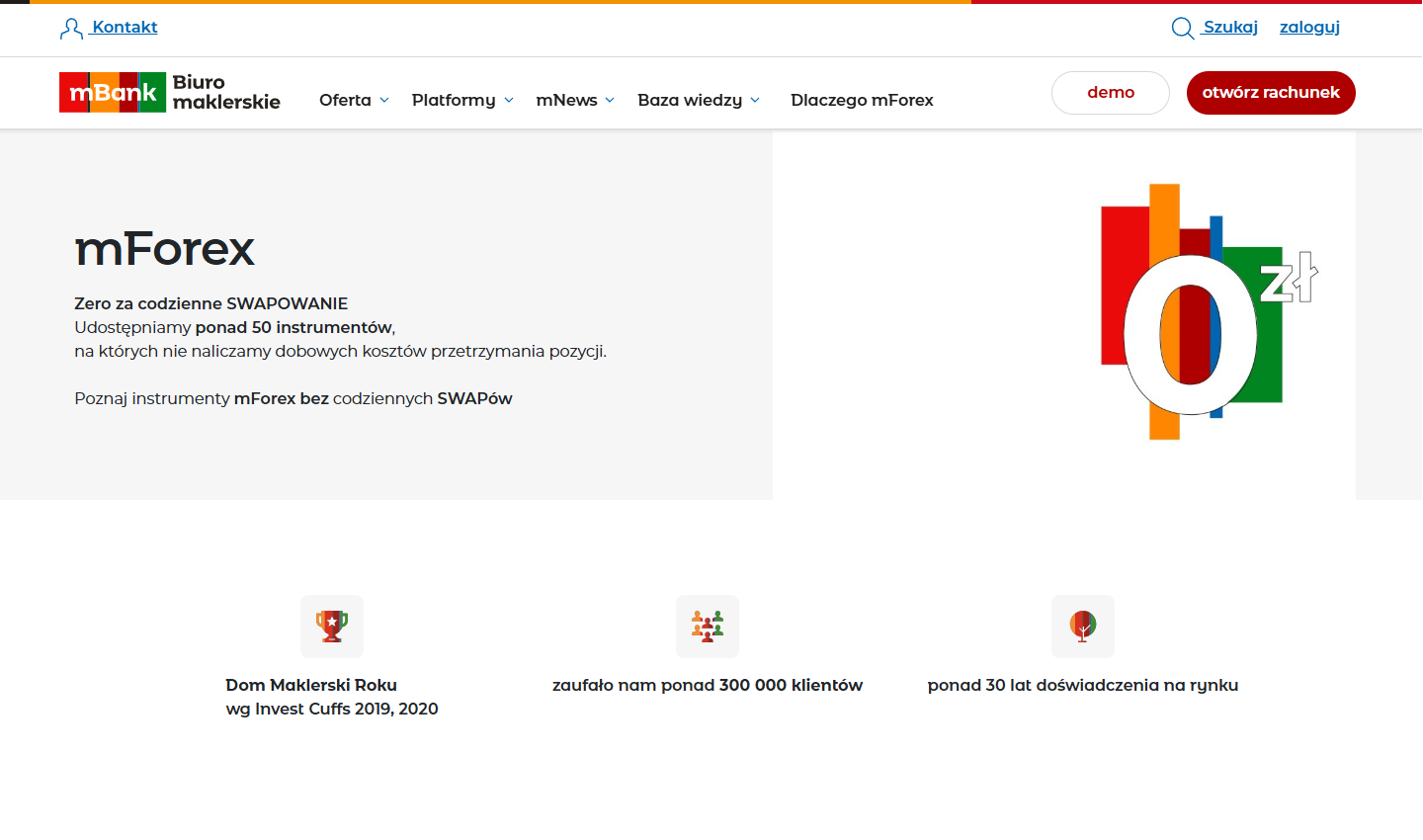
Task: Click the demo button
Action: (x=1111, y=93)
